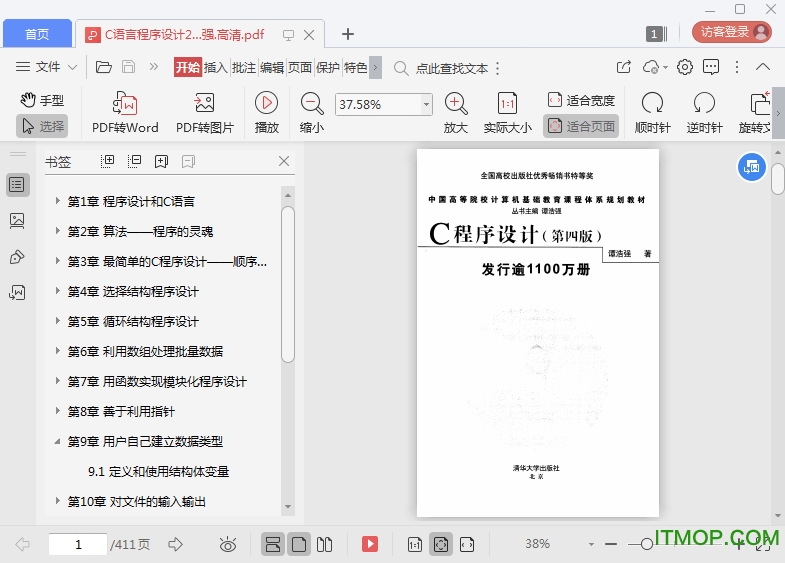Click the open folder icon
This screenshot has width=785, height=563.
[104, 67]
